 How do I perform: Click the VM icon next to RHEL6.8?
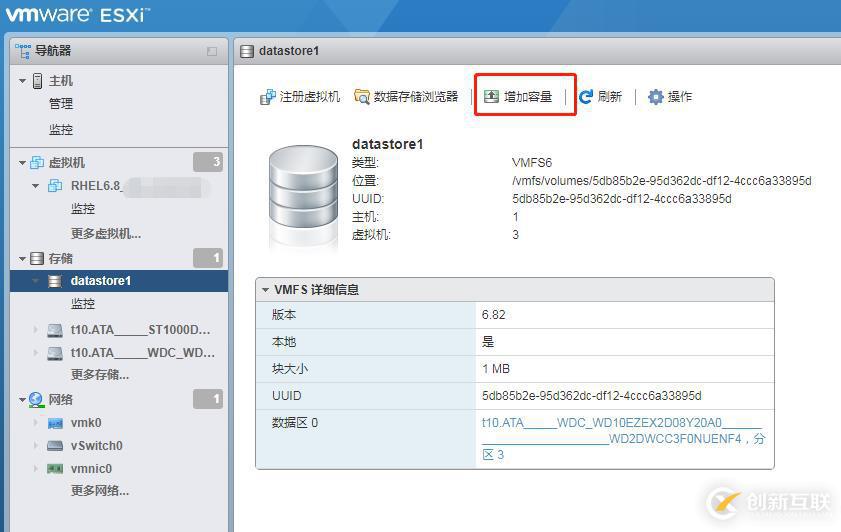[x=55, y=186]
